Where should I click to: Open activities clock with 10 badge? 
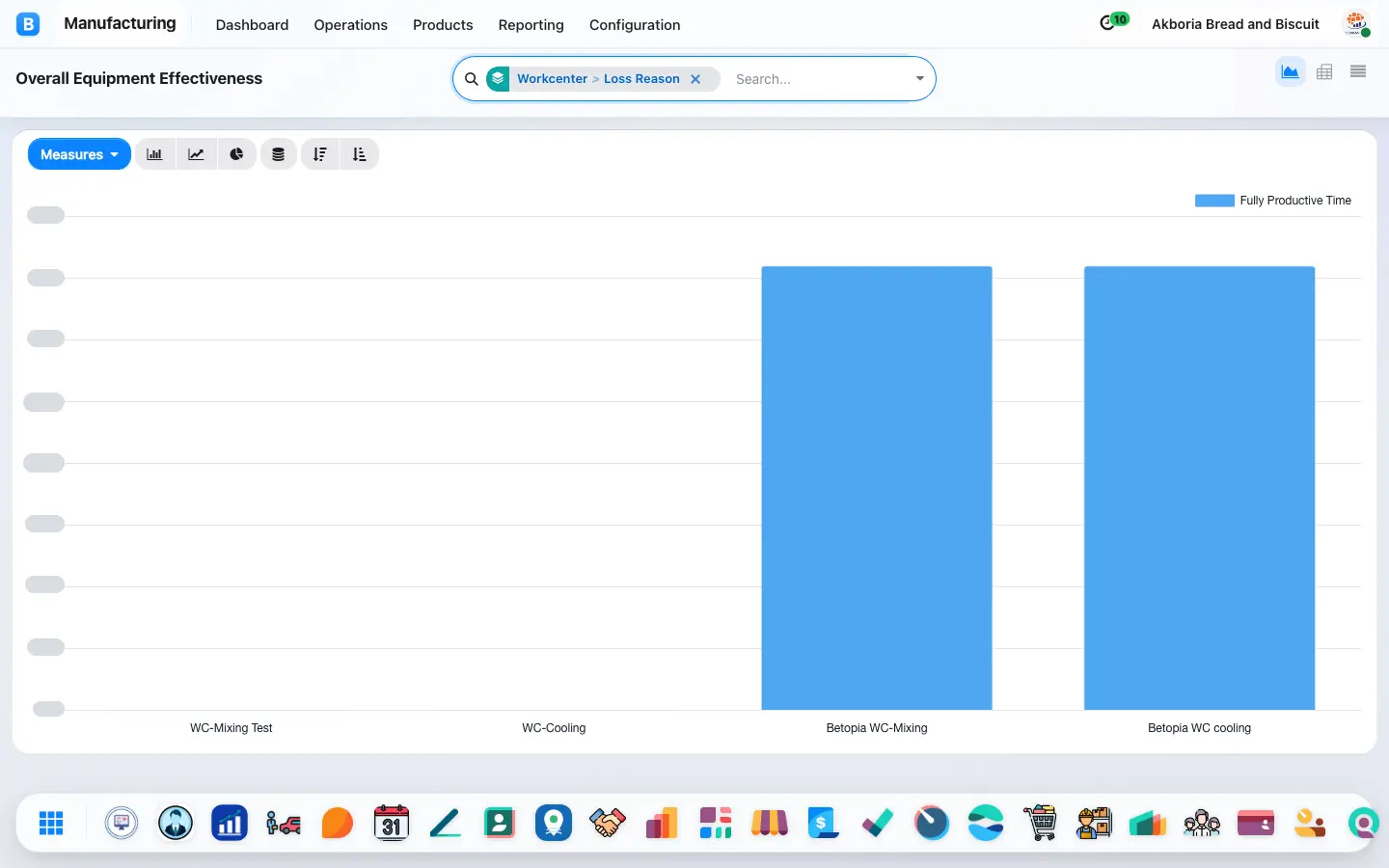(1113, 21)
